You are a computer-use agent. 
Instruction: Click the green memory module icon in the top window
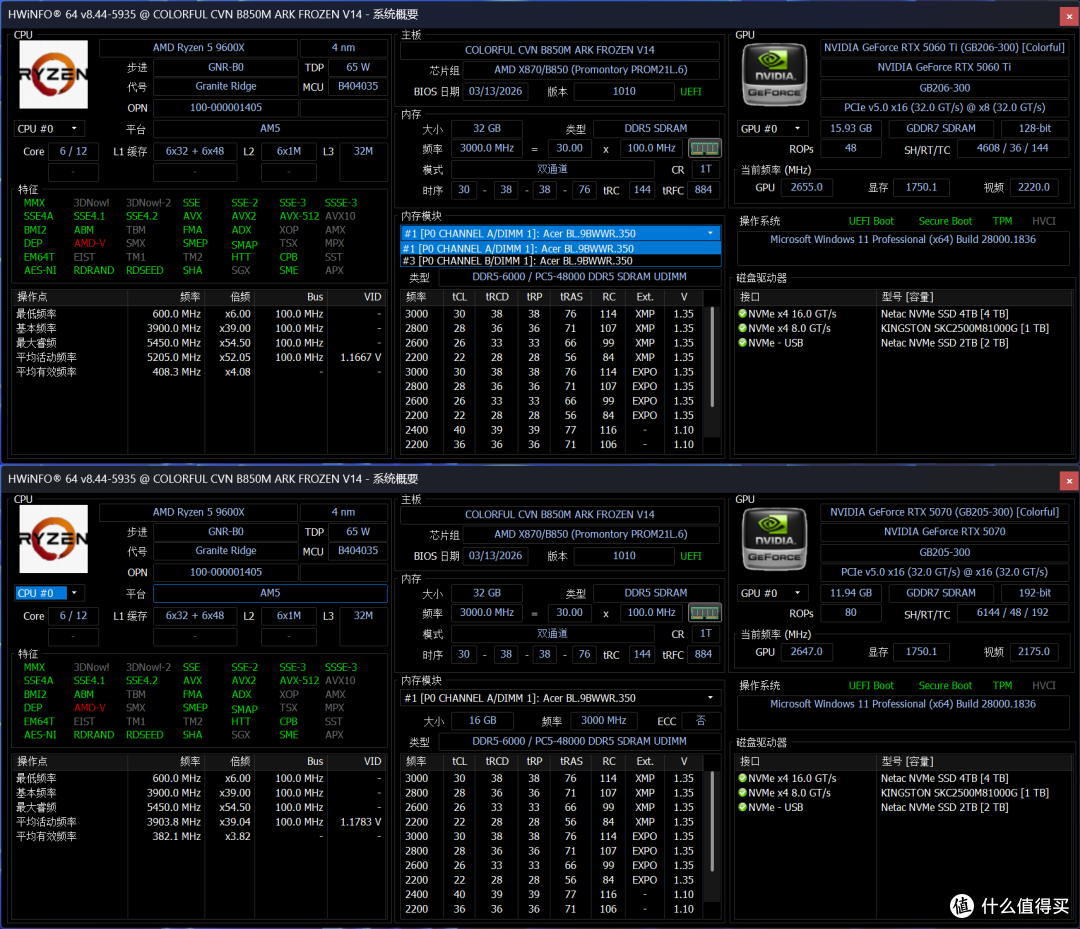point(704,148)
